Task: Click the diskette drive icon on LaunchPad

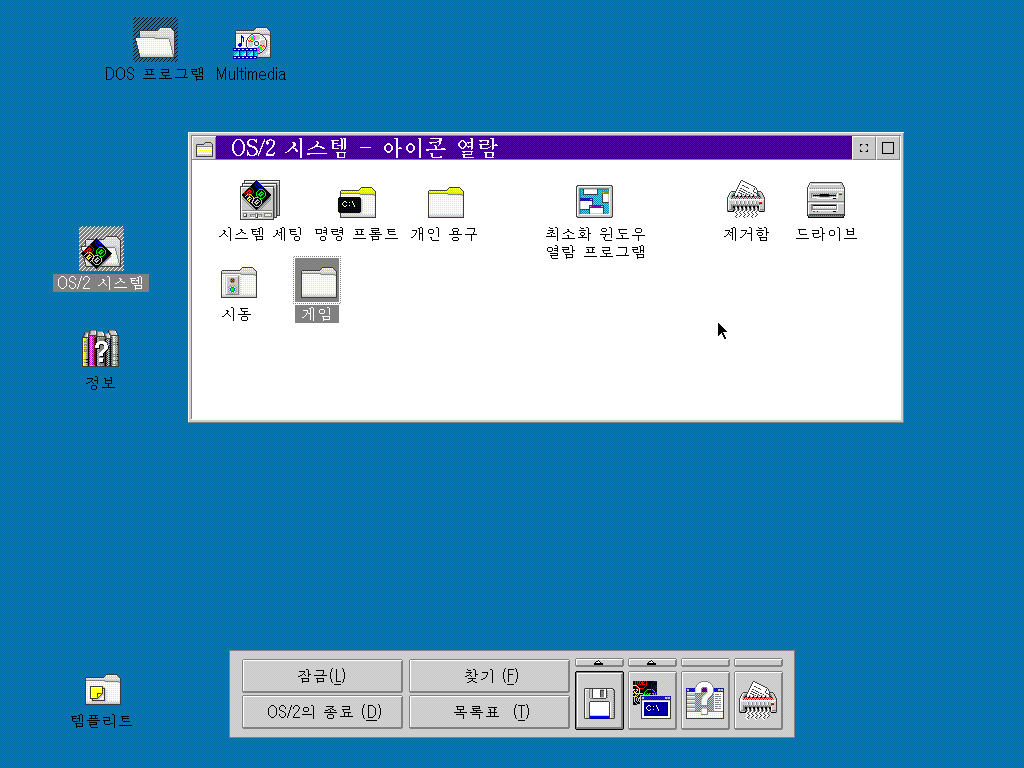Action: [x=599, y=700]
